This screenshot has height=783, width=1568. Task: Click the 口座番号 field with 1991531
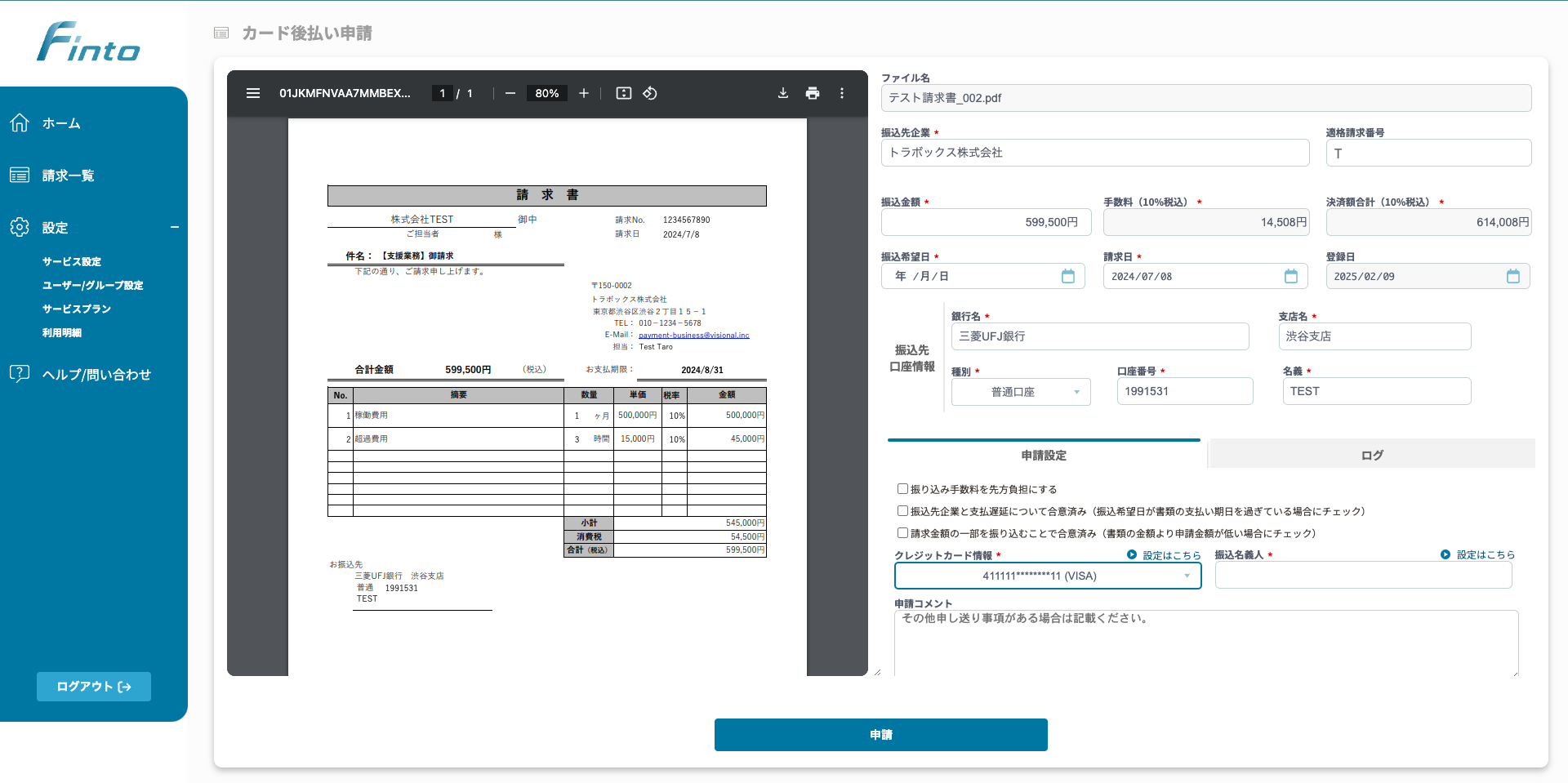click(1185, 391)
